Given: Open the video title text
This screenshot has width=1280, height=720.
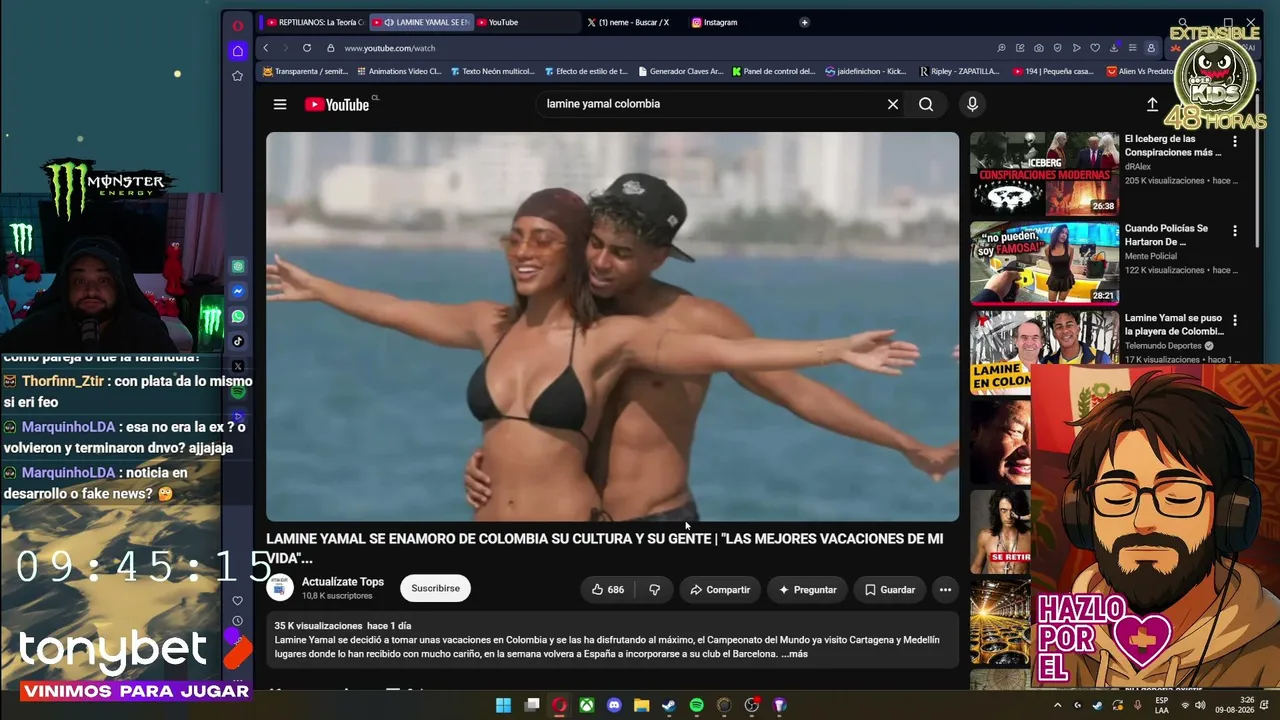Looking at the screenshot, I should tap(604, 548).
